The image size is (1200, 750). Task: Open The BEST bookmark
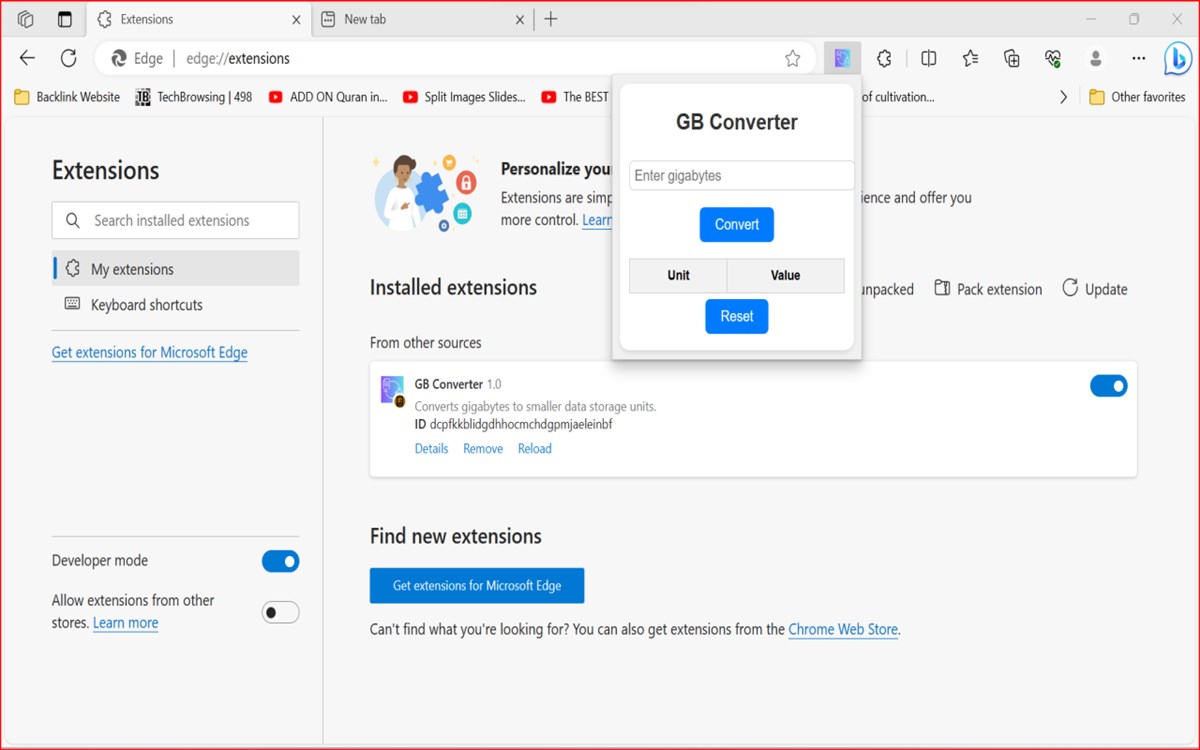coord(575,97)
